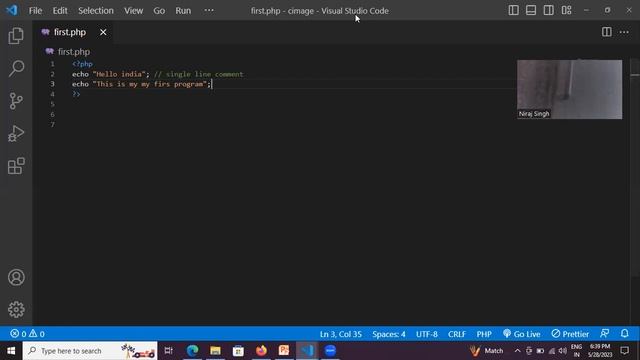The height and width of the screenshot is (360, 640).
Task: Open the Selection menu
Action: [x=96, y=11]
